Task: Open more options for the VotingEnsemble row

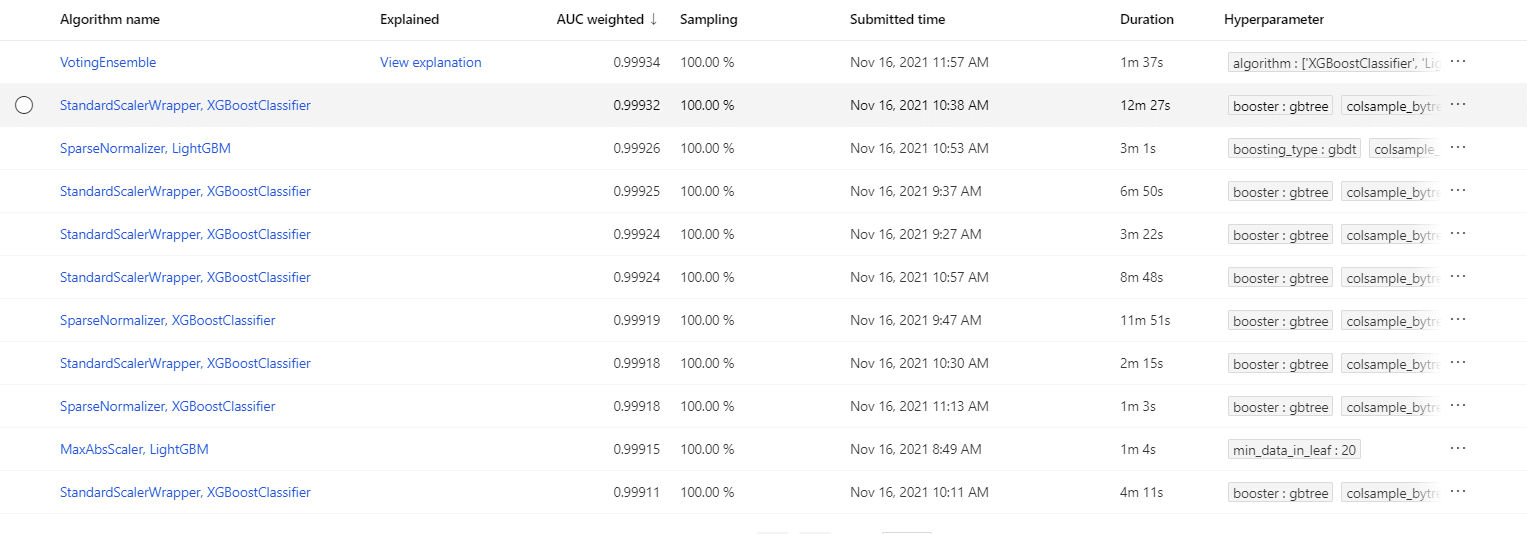Action: (1458, 62)
